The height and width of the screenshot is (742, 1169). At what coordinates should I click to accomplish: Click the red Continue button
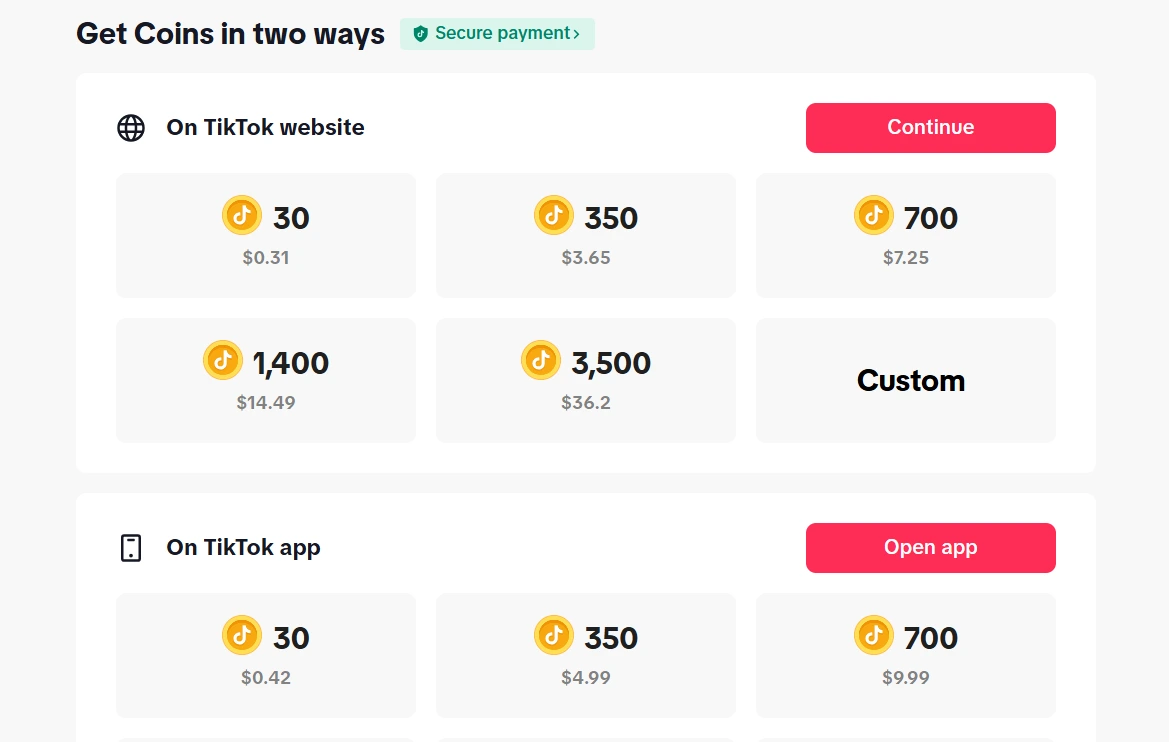tap(930, 128)
